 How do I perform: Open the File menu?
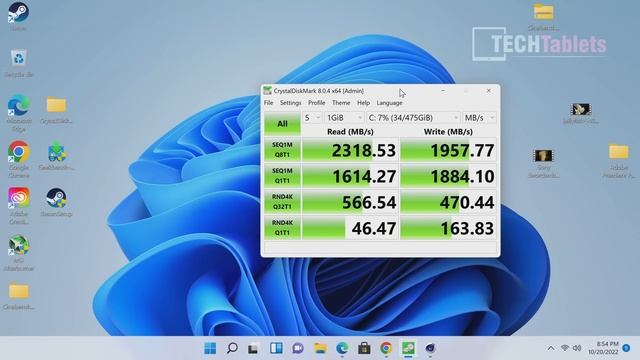[269, 103]
